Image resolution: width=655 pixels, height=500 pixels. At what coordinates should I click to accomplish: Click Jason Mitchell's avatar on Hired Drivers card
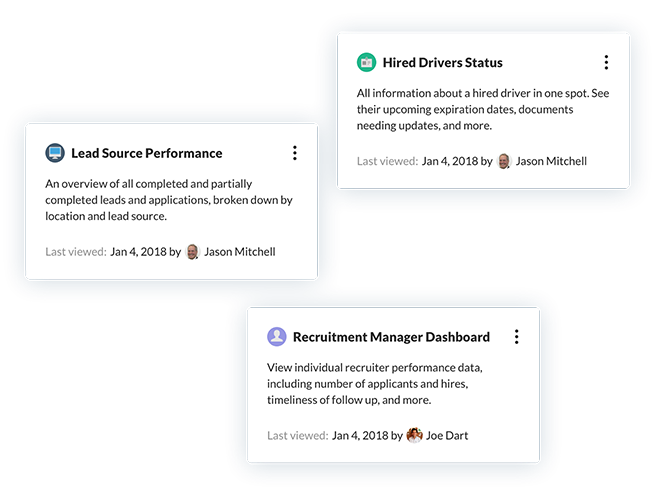(504, 161)
